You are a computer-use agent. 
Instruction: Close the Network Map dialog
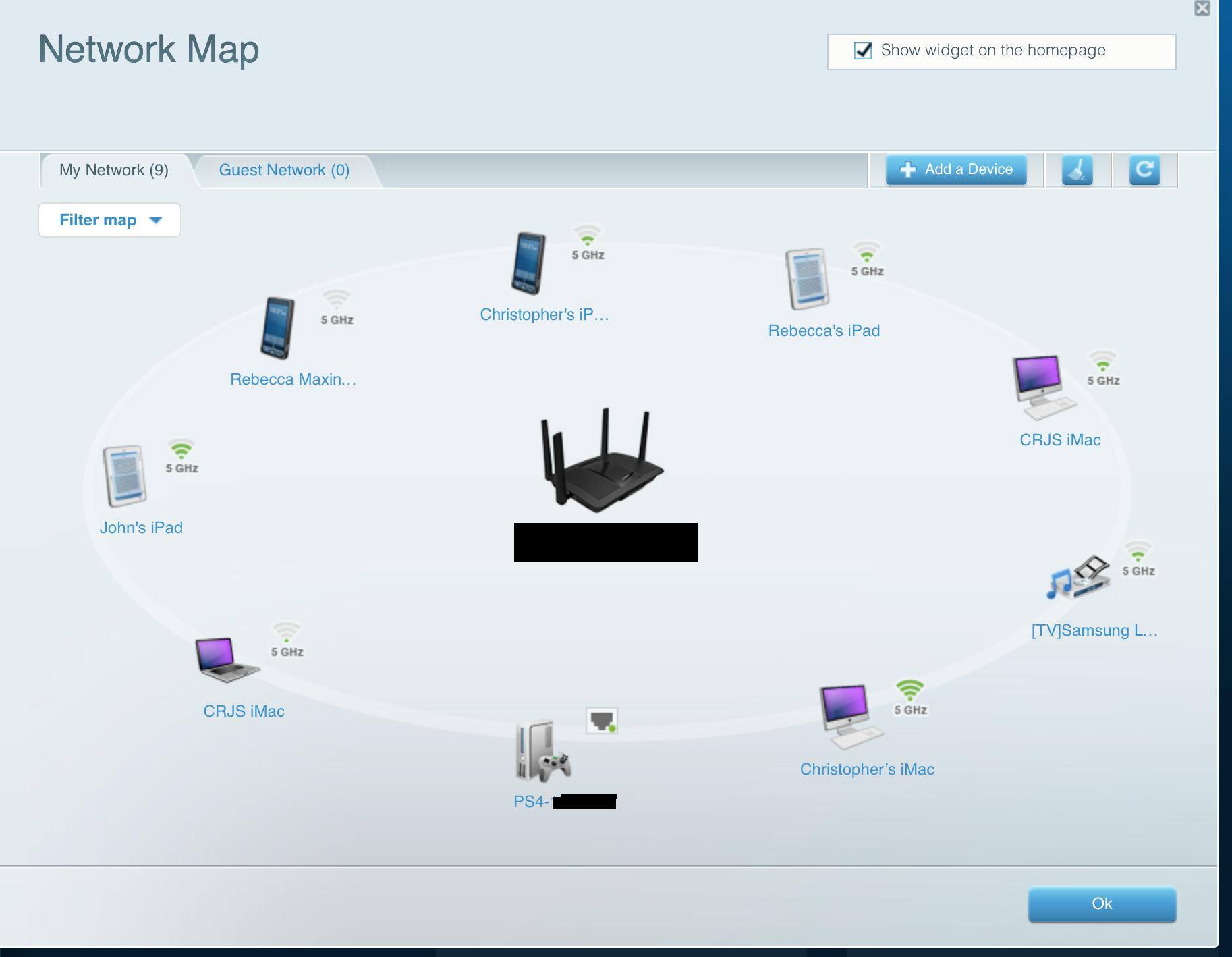point(1202,8)
